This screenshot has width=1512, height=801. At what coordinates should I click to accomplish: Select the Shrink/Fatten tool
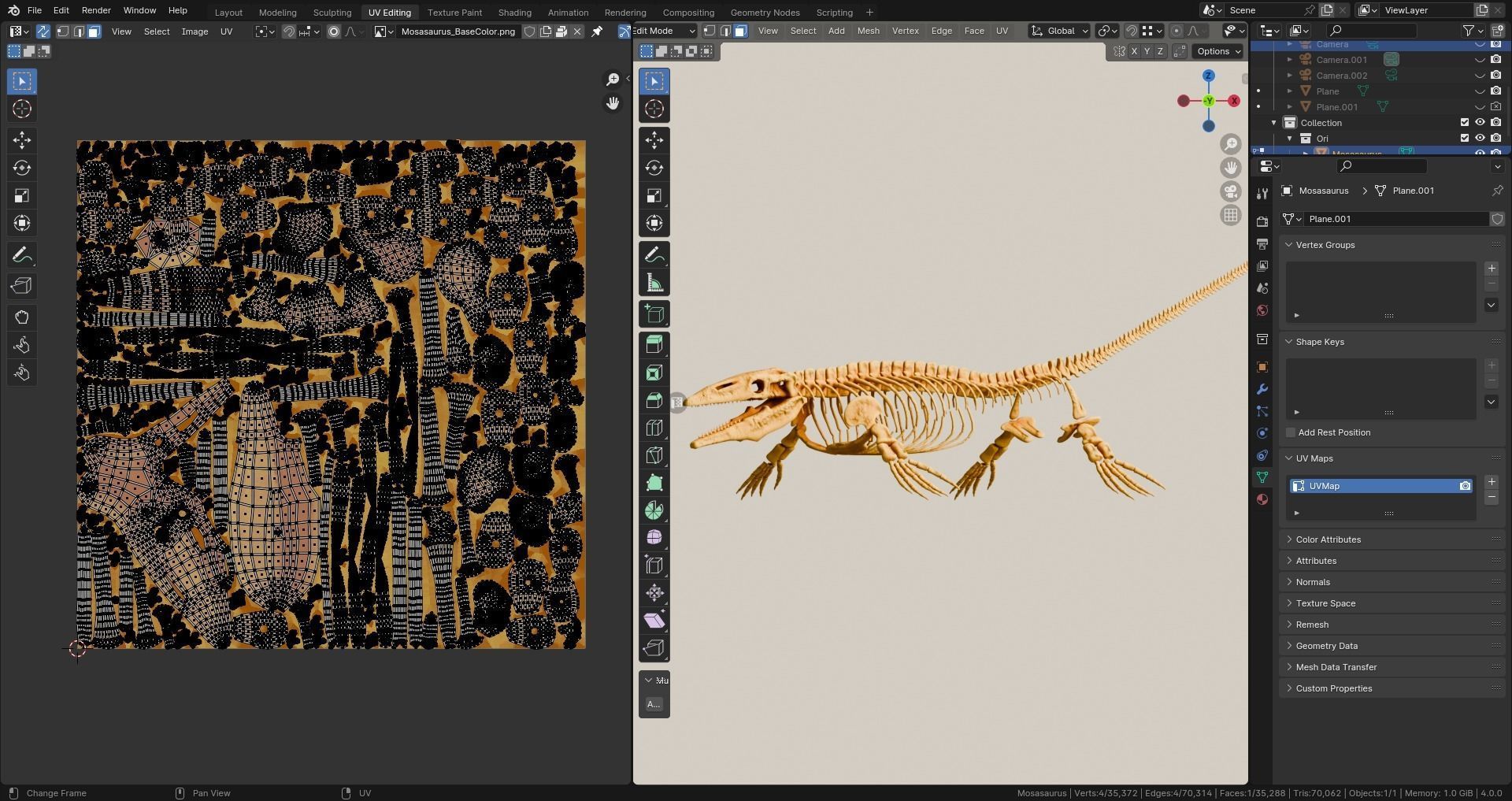tap(654, 592)
